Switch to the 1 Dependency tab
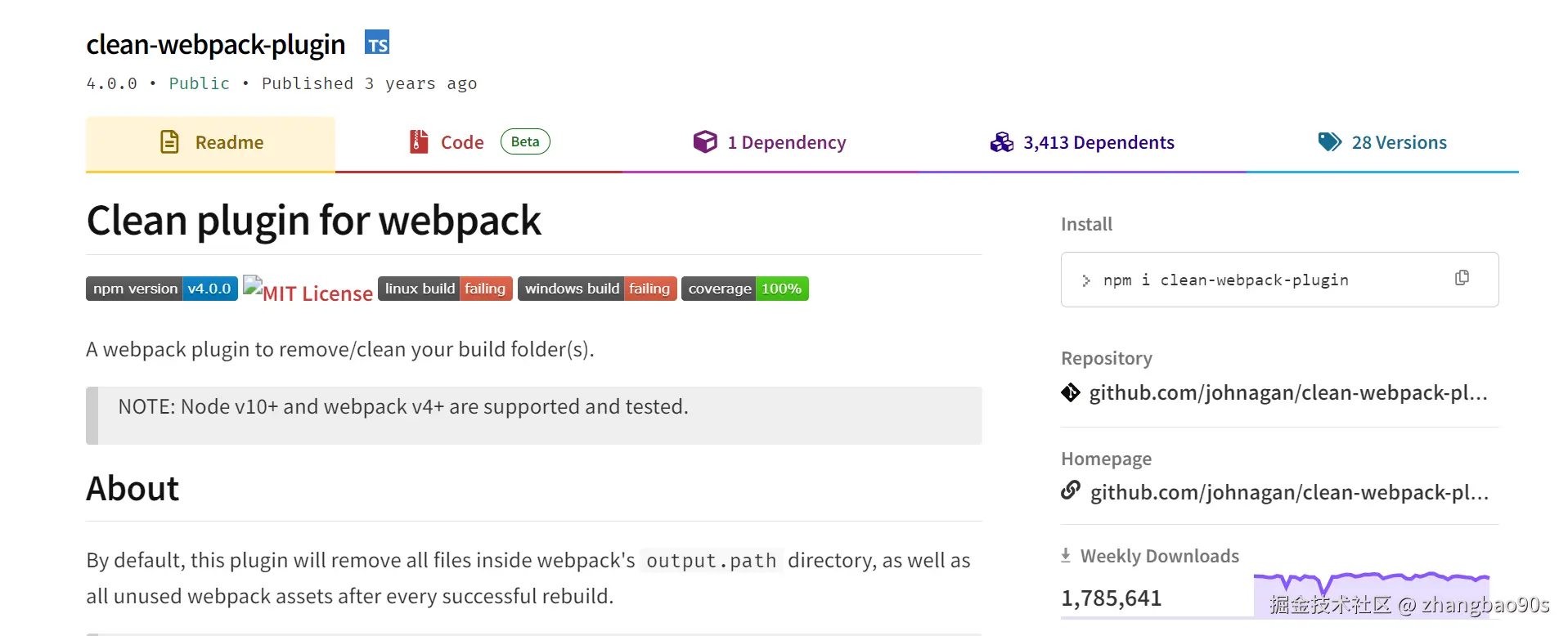 (786, 143)
